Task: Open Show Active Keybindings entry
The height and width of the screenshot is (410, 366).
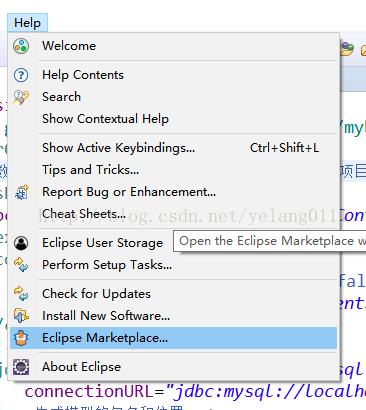Action: [x=173, y=148]
